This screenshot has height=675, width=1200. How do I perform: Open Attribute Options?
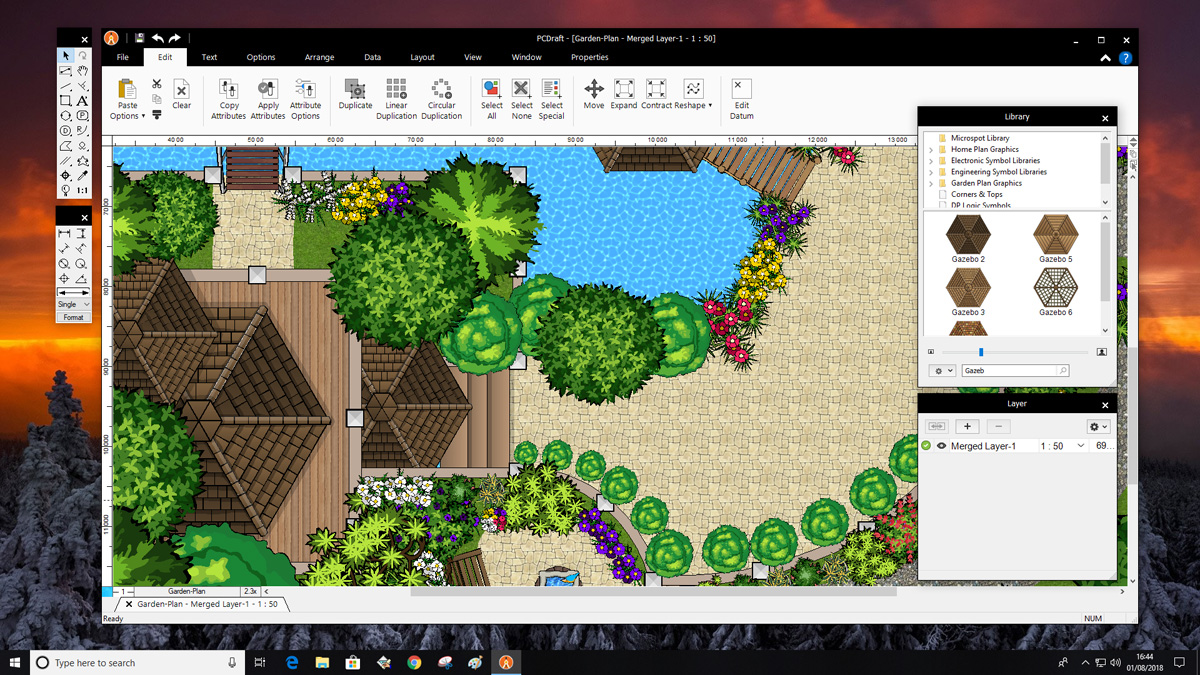(x=305, y=99)
